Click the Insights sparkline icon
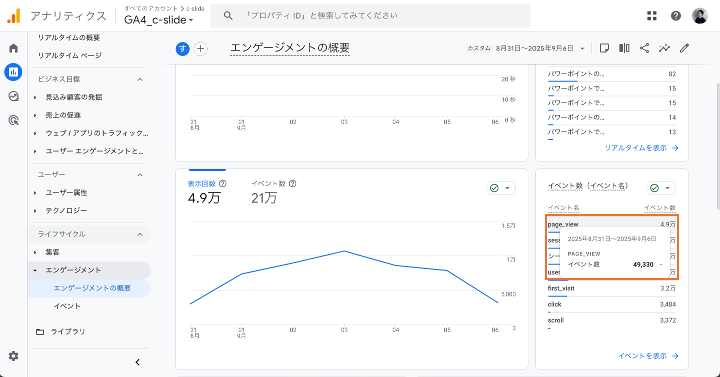 (x=664, y=48)
